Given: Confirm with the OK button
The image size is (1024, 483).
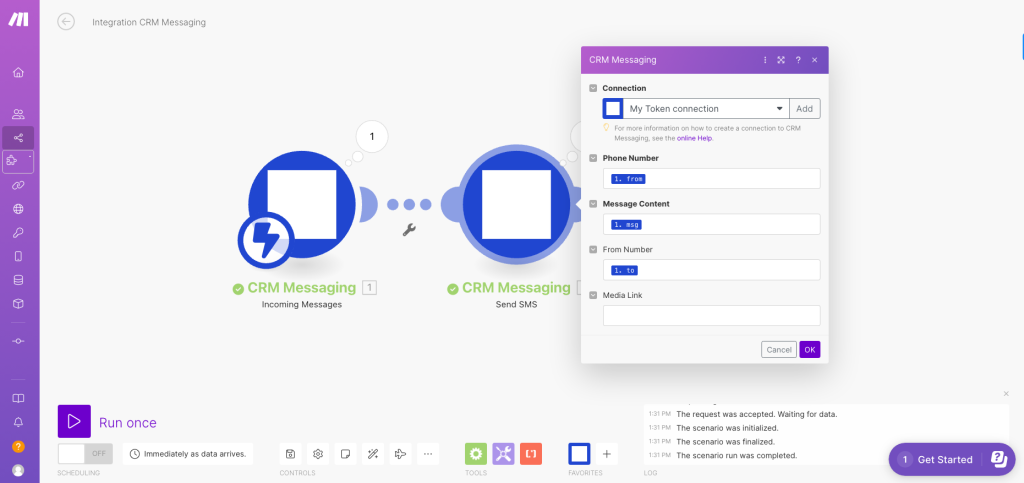Looking at the screenshot, I should [810, 349].
